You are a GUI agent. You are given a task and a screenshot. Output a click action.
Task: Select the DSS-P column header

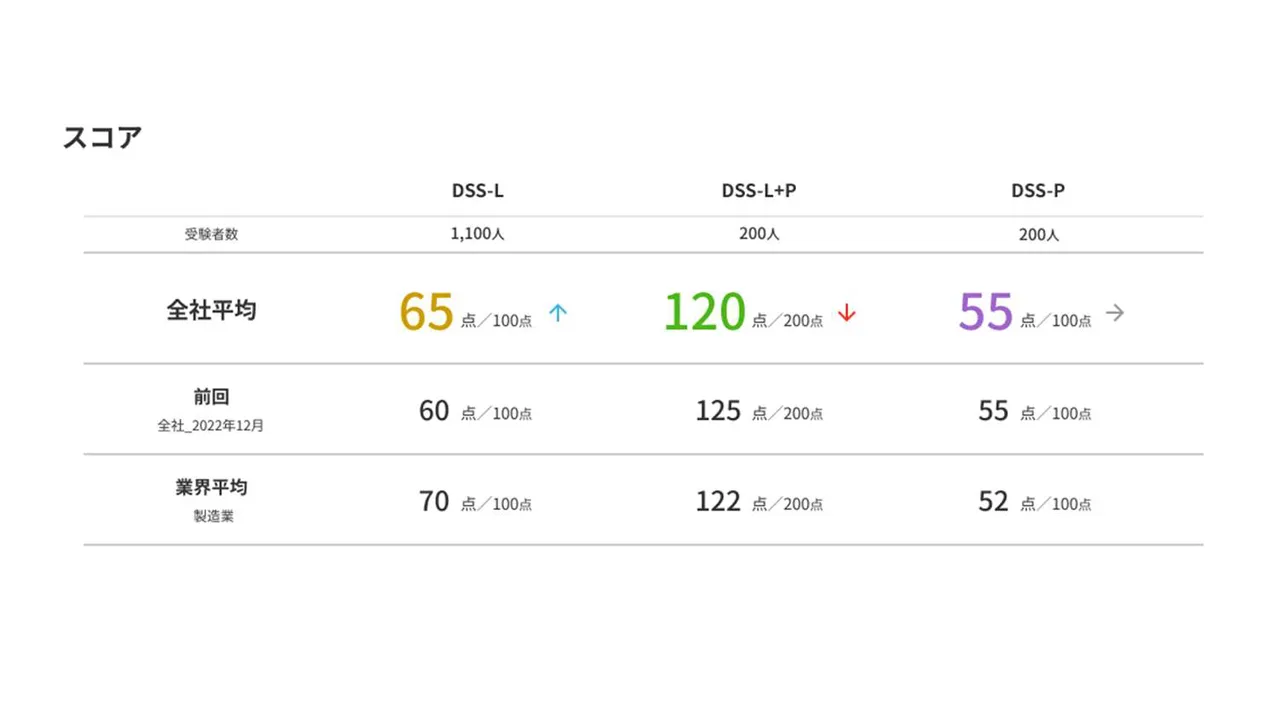point(1038,190)
